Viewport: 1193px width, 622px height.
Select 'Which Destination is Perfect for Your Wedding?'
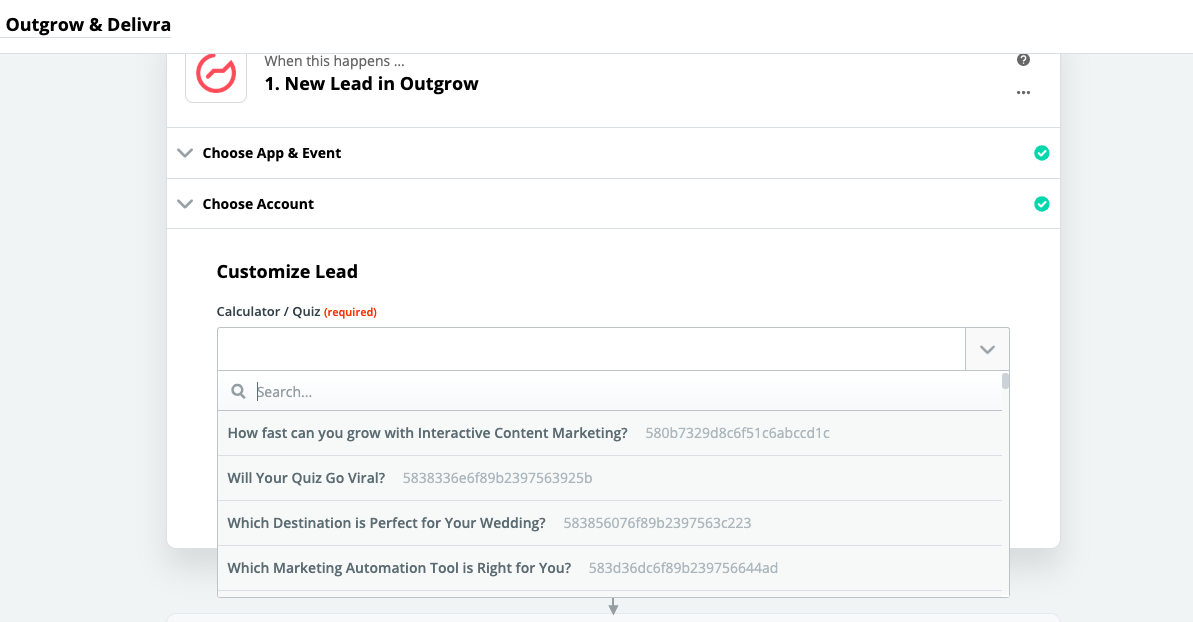point(609,523)
